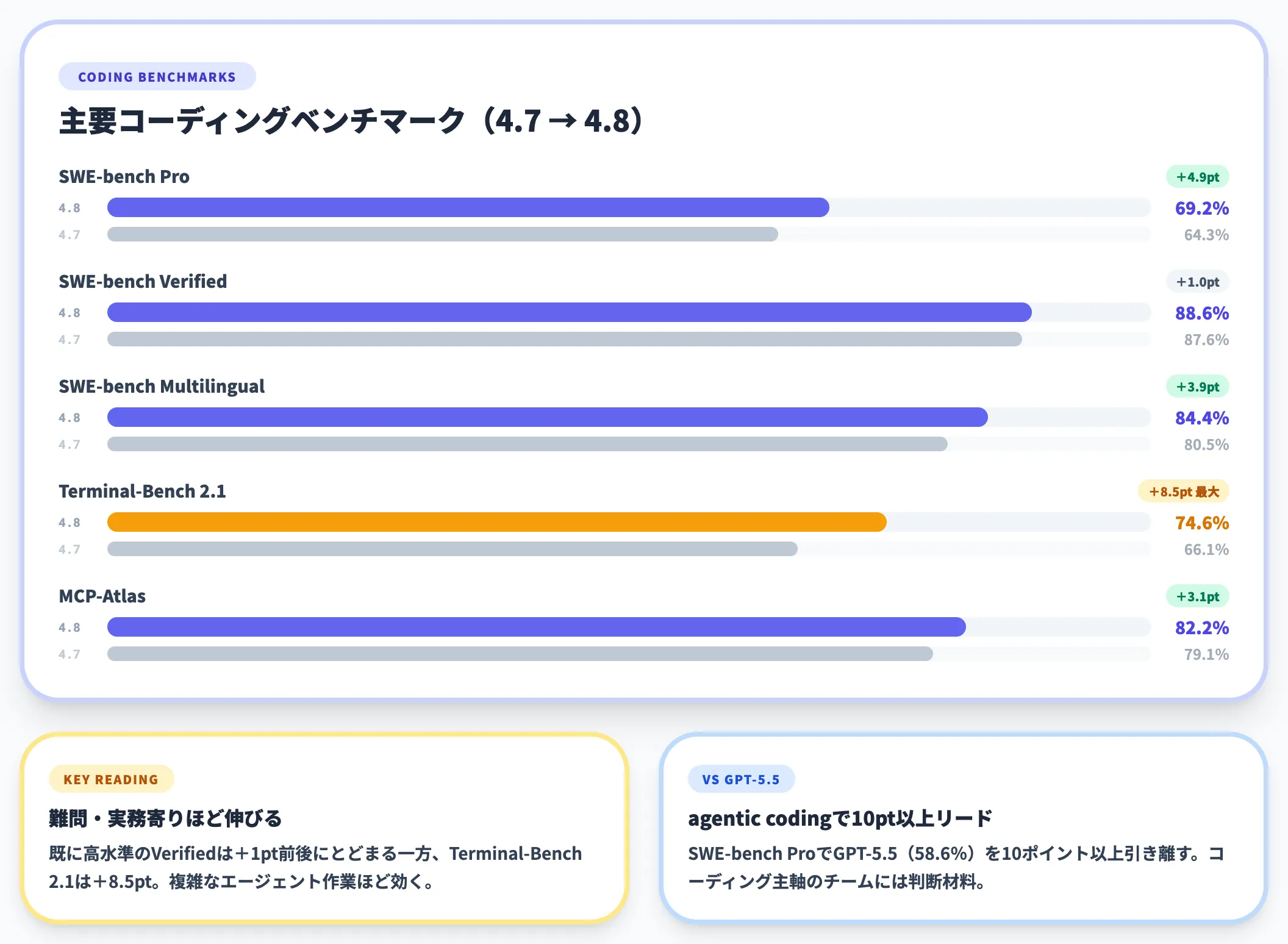Click the SWE-bench Multilingual 4.7 gray bar
This screenshot has height=944, width=1288.
(528, 444)
